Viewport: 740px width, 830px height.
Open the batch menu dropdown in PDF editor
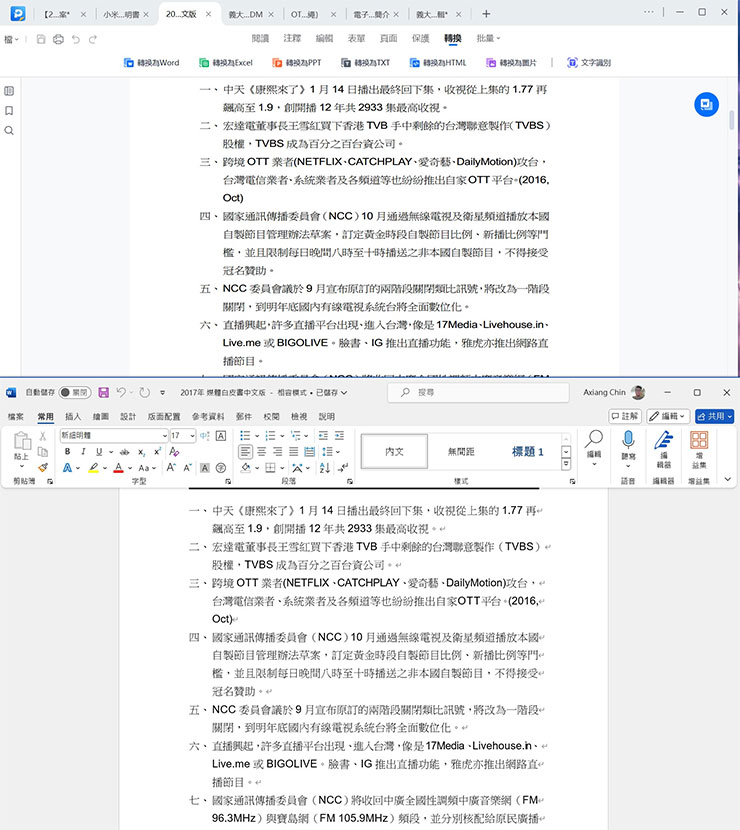[488, 38]
